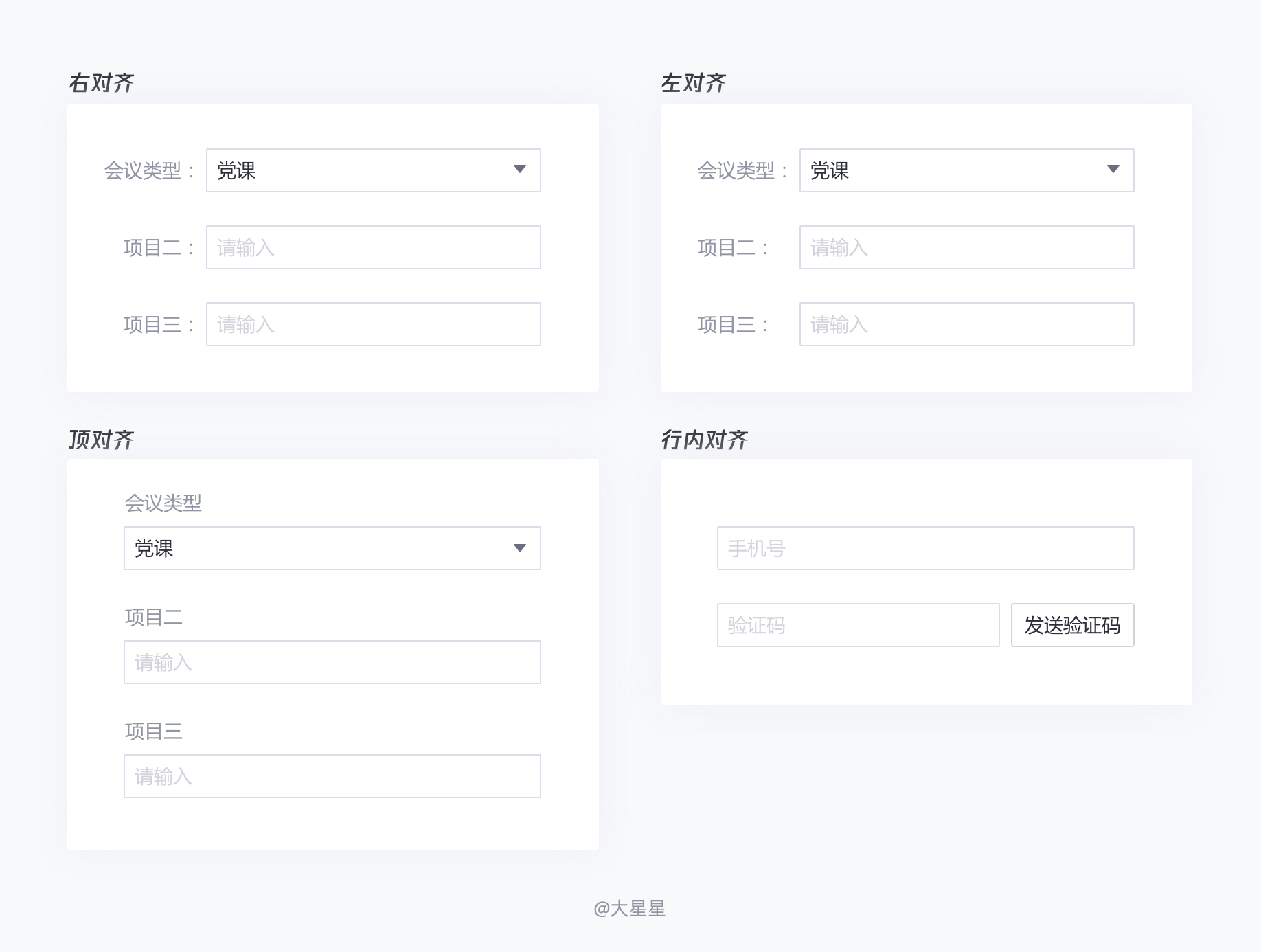The height and width of the screenshot is (952, 1261).
Task: Click the 手机号 input field
Action: coord(924,548)
